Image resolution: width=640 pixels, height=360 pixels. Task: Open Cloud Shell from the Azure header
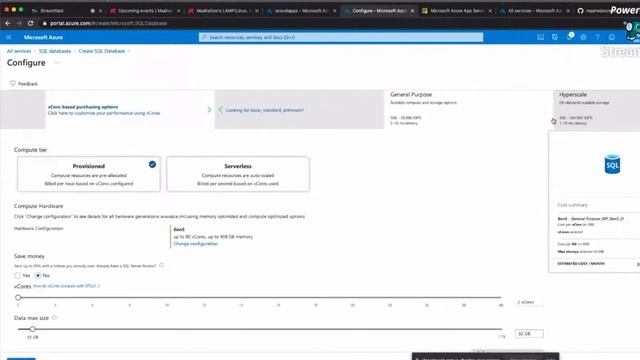click(540, 37)
